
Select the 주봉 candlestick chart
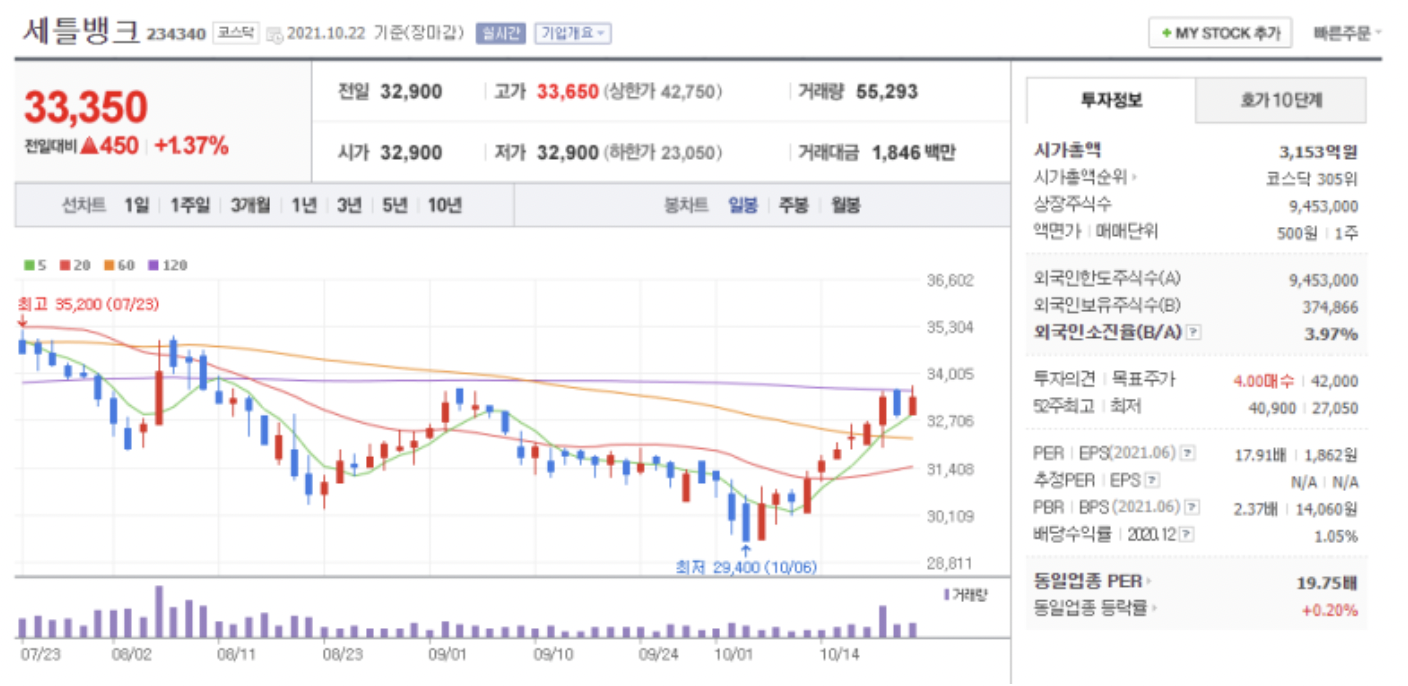pyautogui.click(x=793, y=205)
